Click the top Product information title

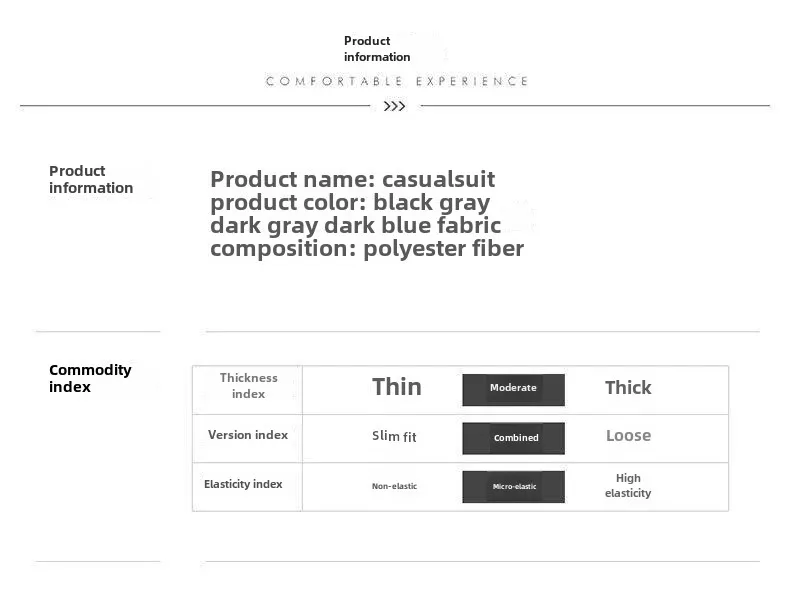pyautogui.click(x=377, y=49)
